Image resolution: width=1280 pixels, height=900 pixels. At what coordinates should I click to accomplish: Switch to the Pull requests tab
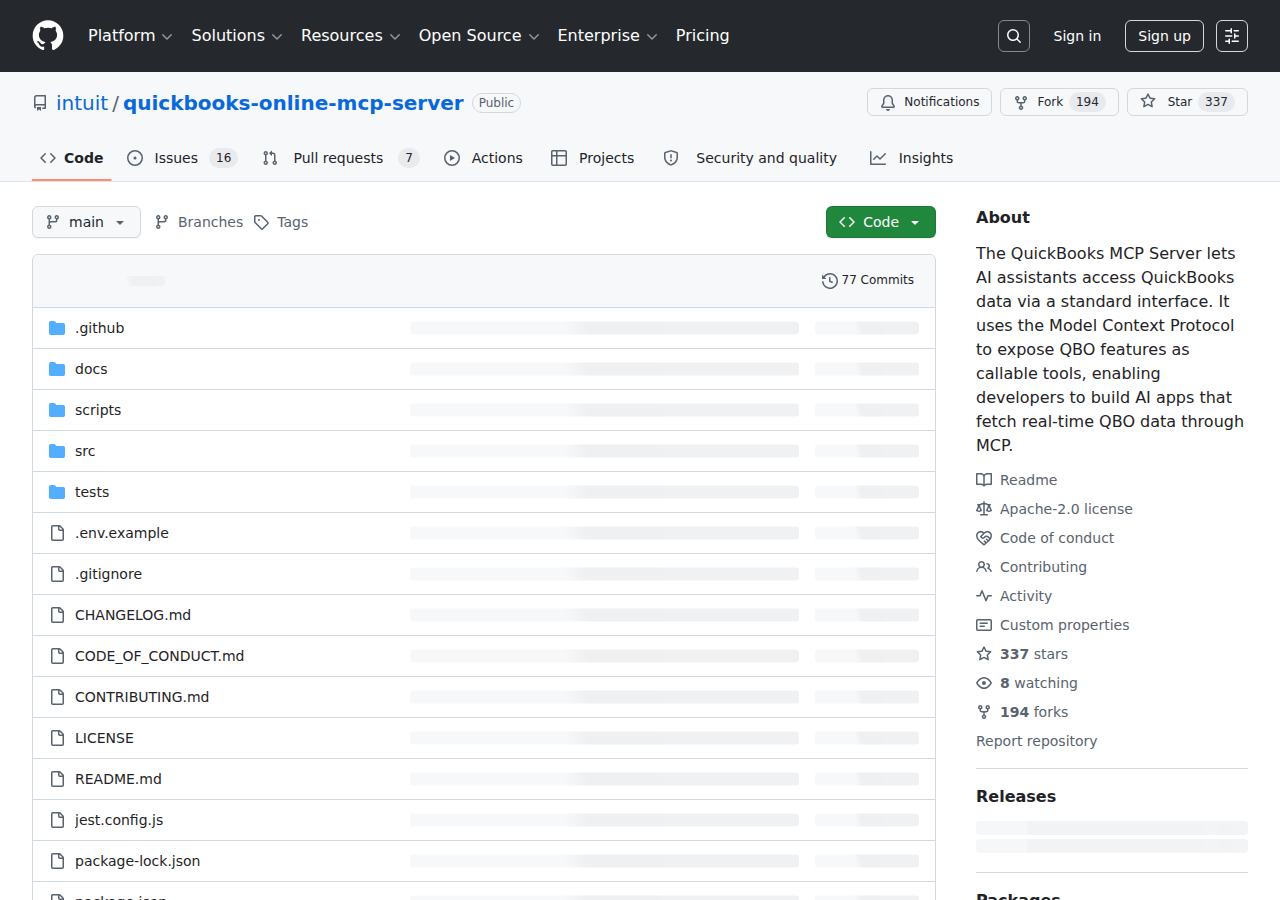(x=340, y=158)
